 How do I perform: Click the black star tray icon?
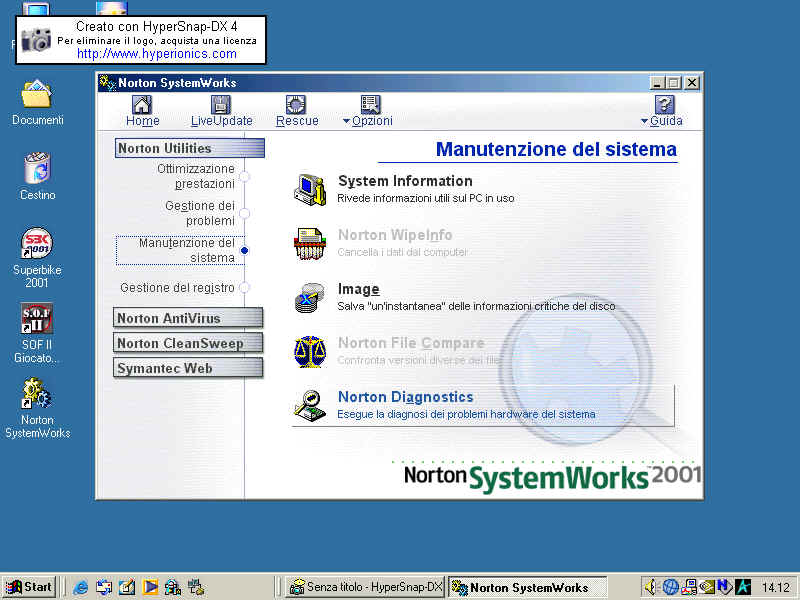743,587
